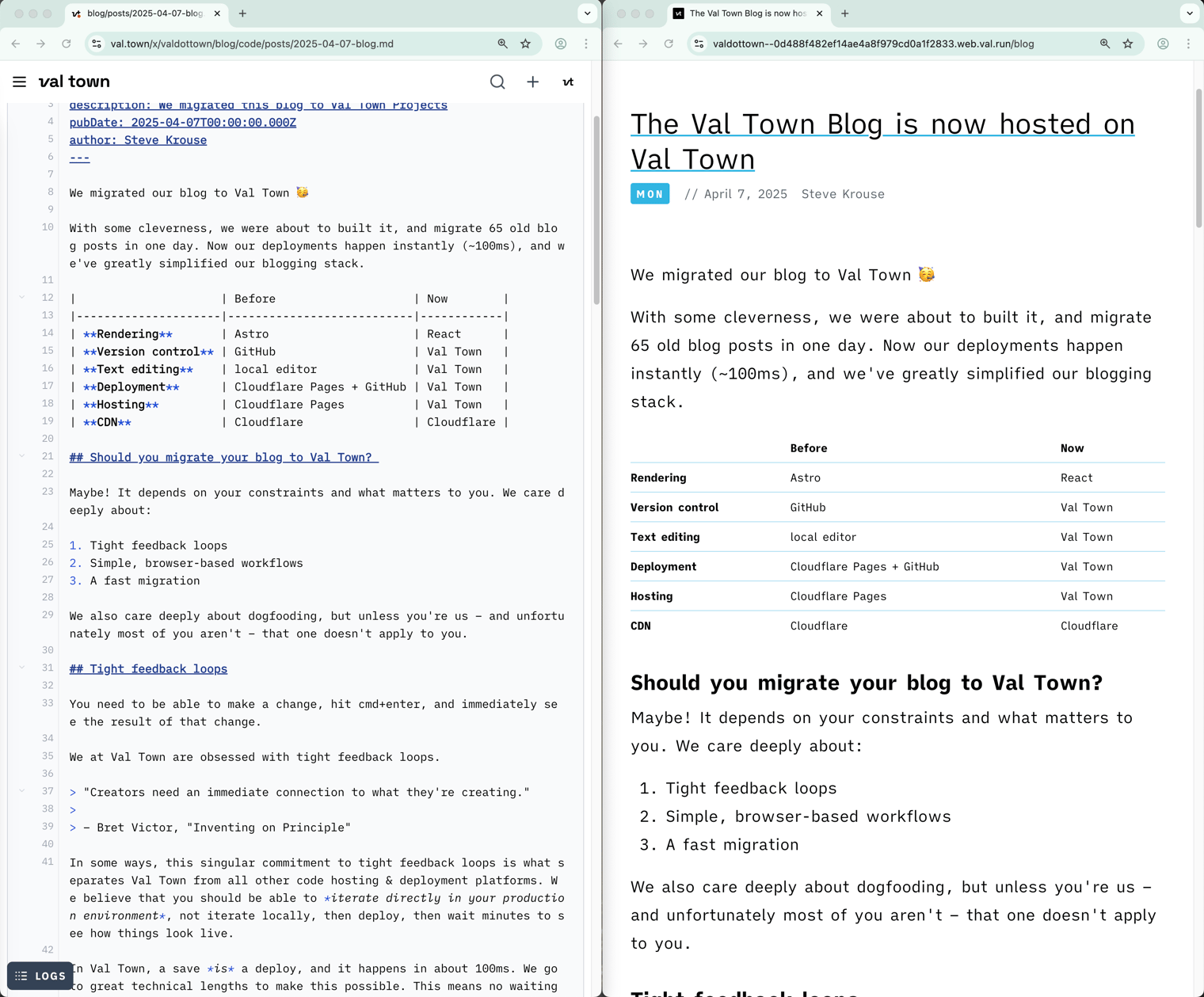Viewport: 1204px width, 997px height.
Task: Open tab search dropdown in left window
Action: click(587, 13)
